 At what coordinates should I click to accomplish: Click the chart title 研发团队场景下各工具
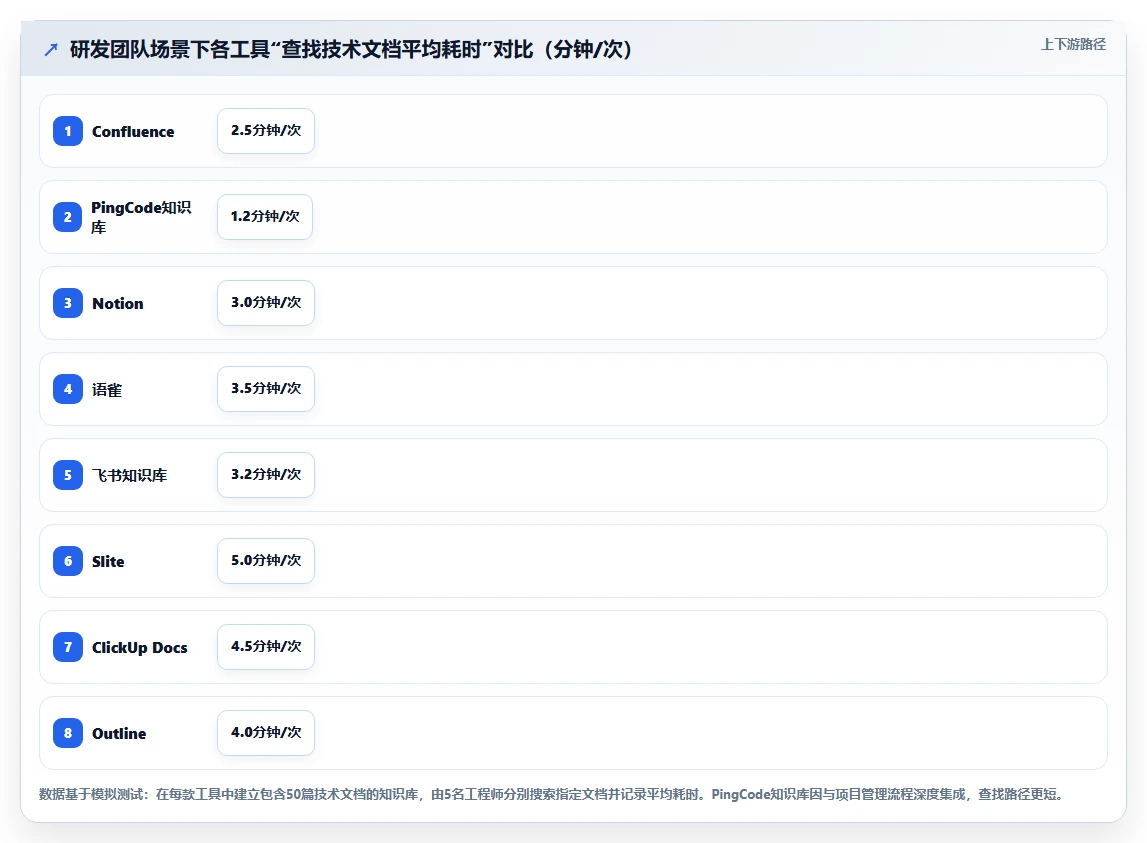(351, 50)
